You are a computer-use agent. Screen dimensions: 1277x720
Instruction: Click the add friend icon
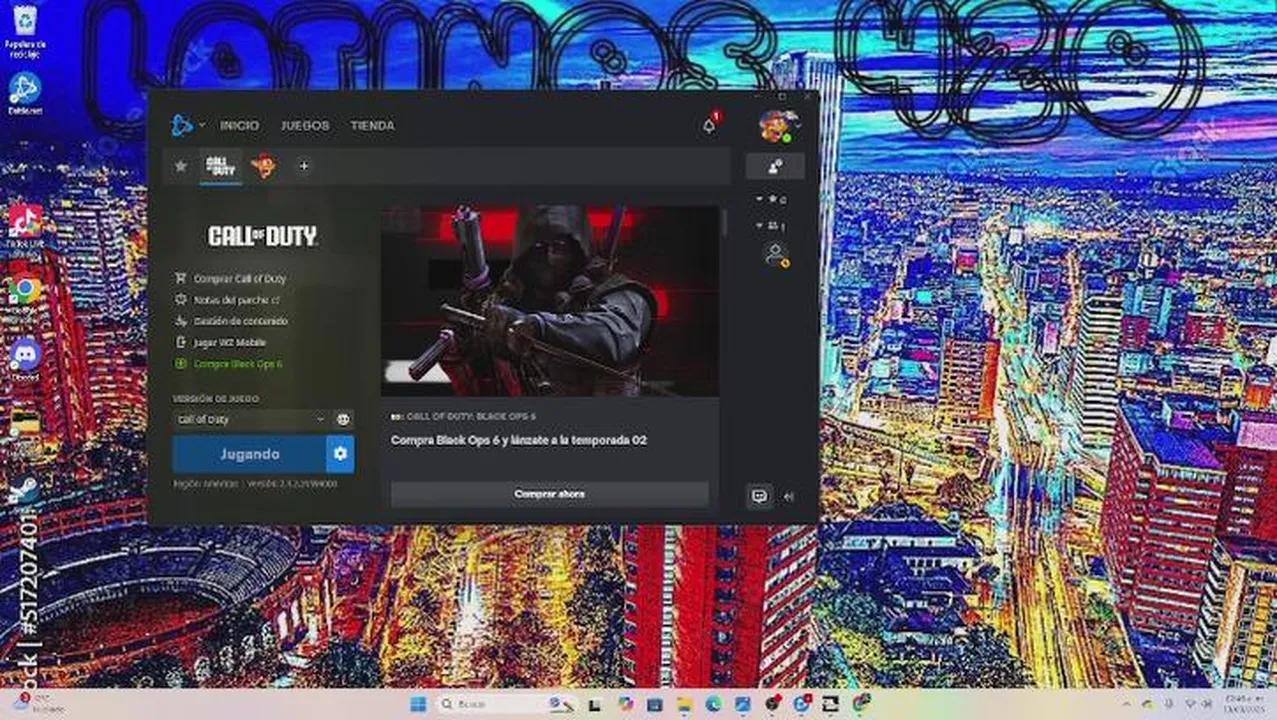point(774,166)
